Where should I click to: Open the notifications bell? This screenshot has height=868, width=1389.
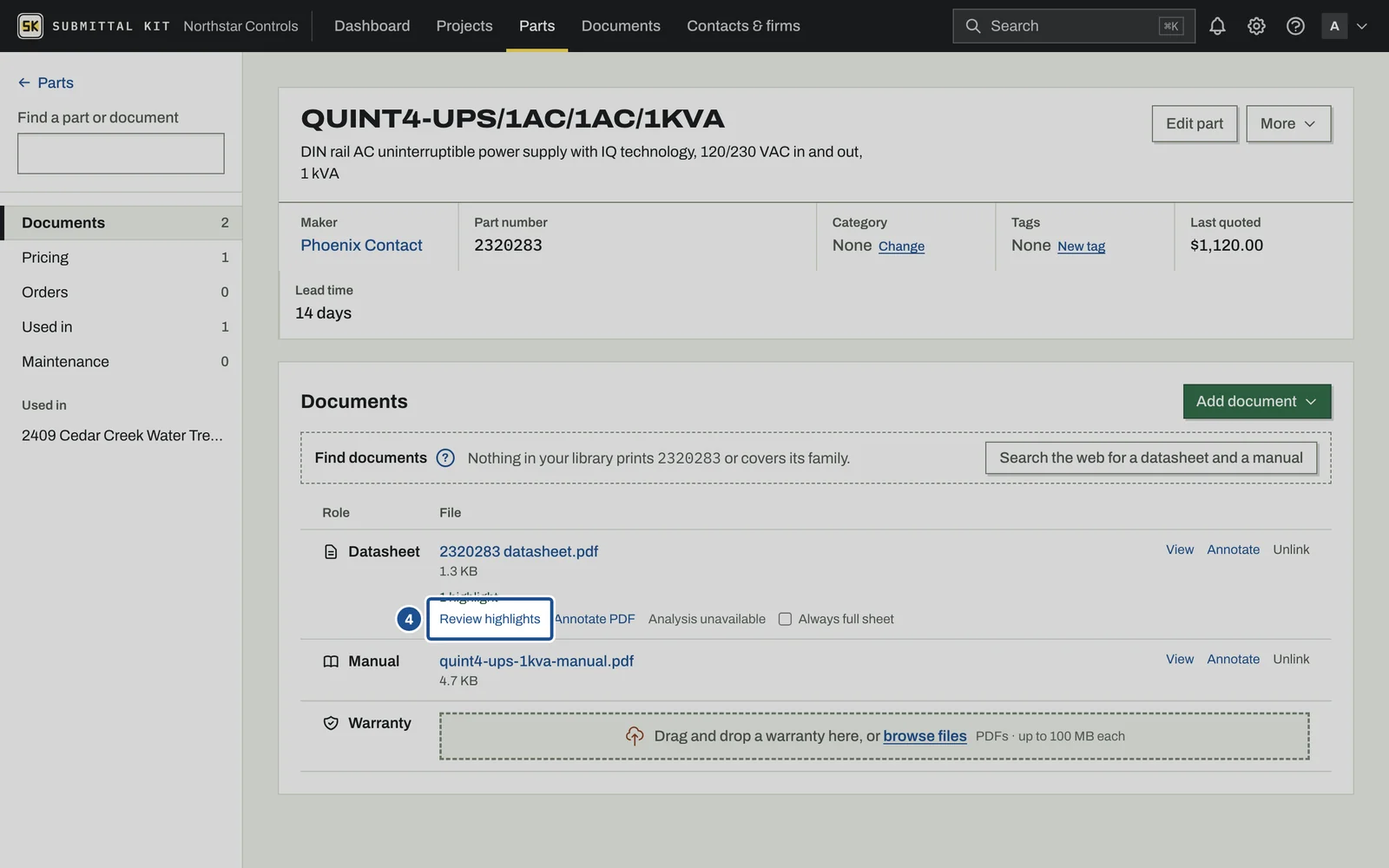(1217, 26)
